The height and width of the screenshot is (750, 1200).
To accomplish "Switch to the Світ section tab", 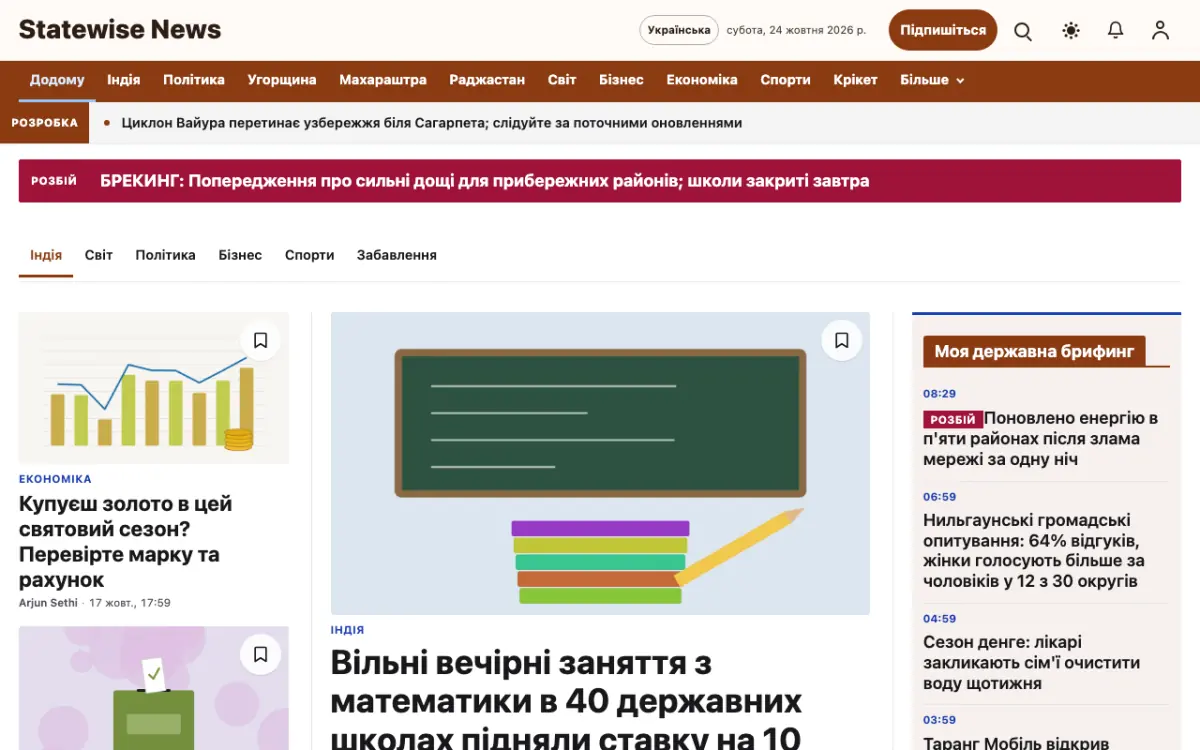I will pos(99,255).
